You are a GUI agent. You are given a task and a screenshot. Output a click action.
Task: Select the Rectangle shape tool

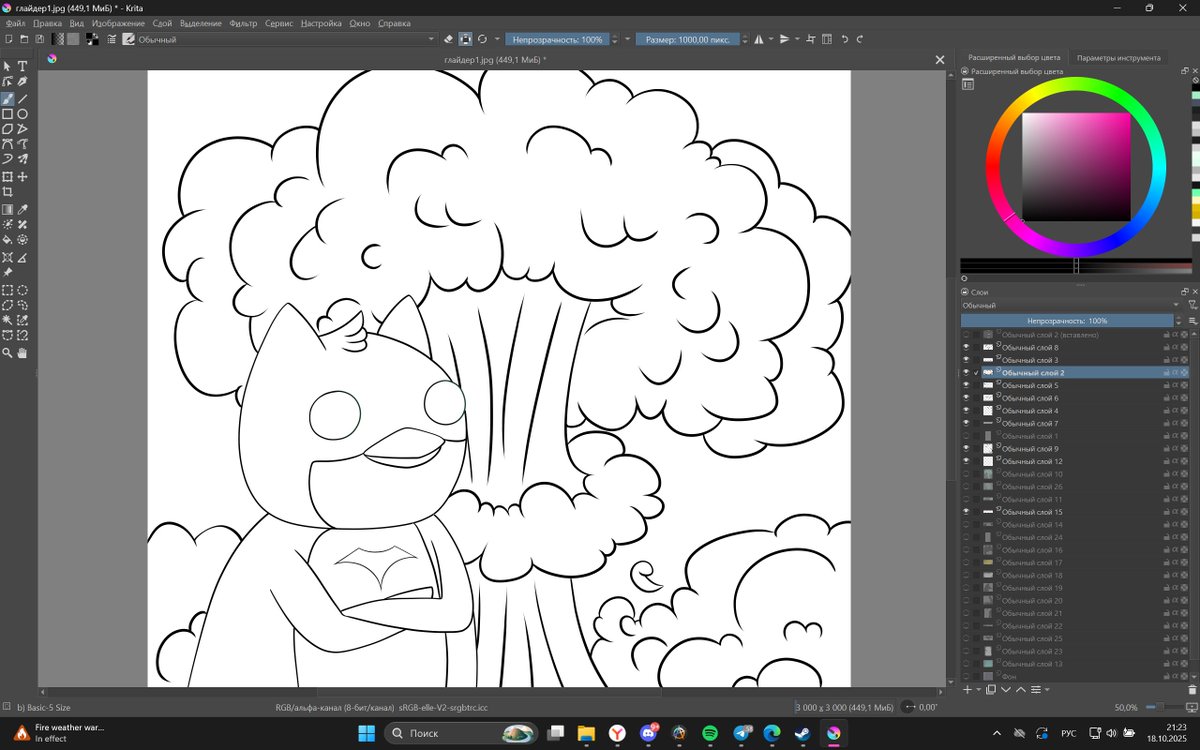[x=7, y=114]
